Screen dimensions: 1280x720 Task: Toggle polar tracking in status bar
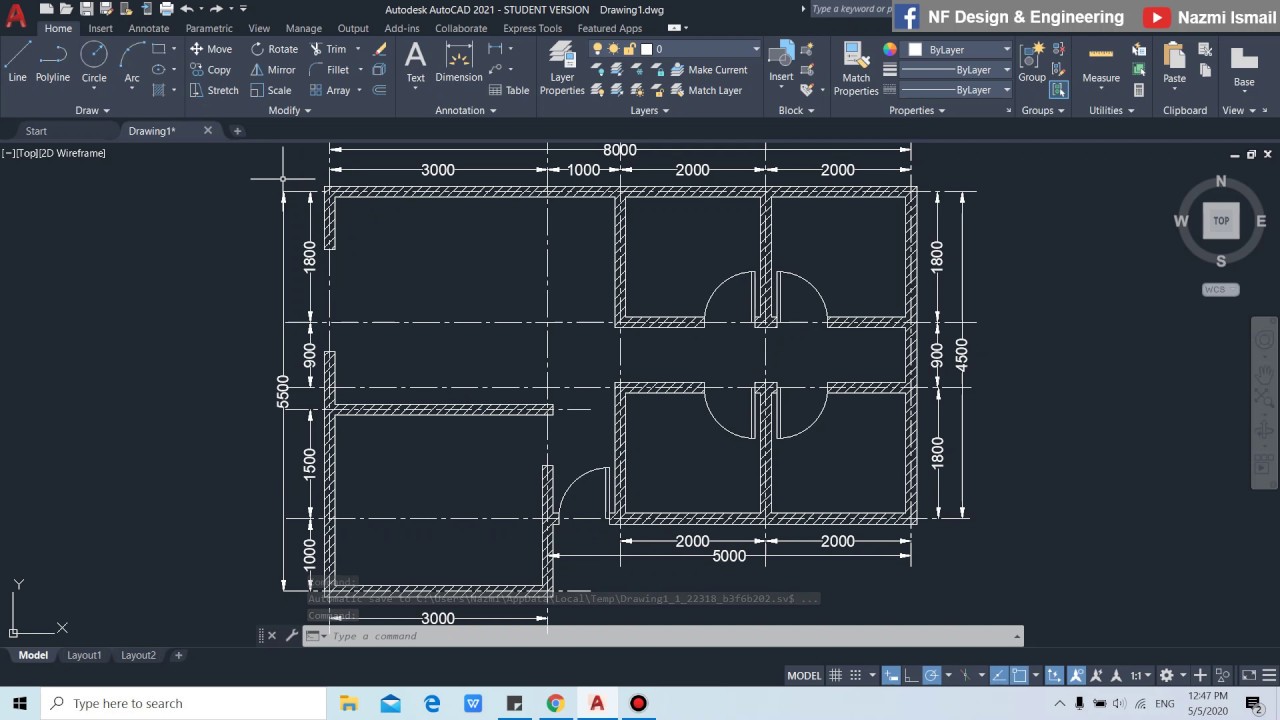click(931, 675)
